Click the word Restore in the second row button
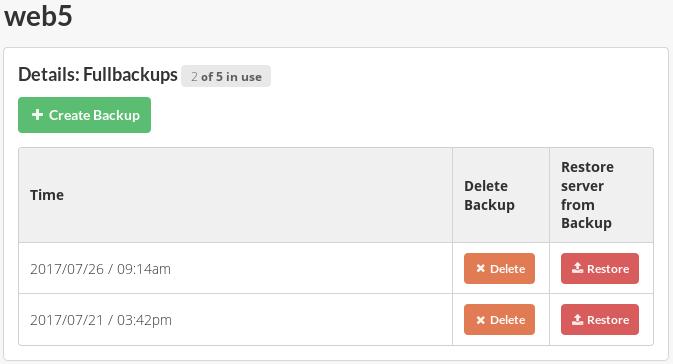The height and width of the screenshot is (364, 673). (608, 320)
